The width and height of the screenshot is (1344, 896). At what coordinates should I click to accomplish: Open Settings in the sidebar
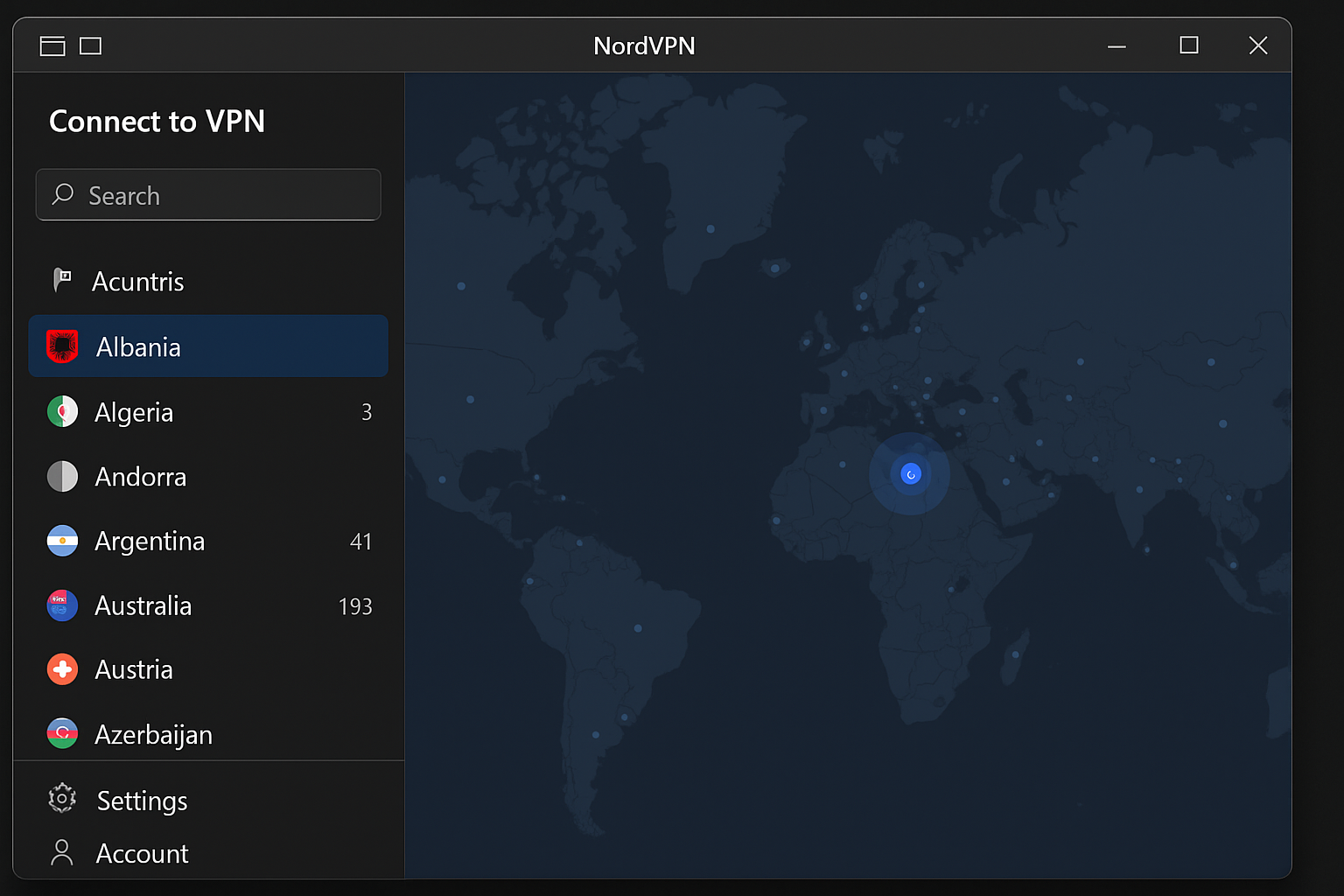[x=208, y=800]
